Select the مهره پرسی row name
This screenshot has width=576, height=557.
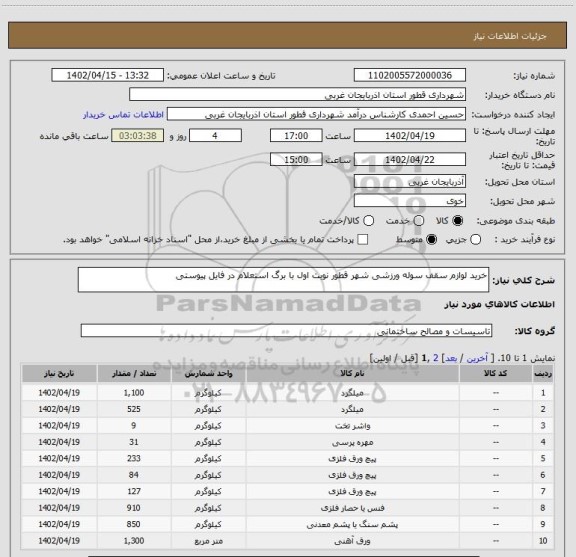(x=352, y=442)
